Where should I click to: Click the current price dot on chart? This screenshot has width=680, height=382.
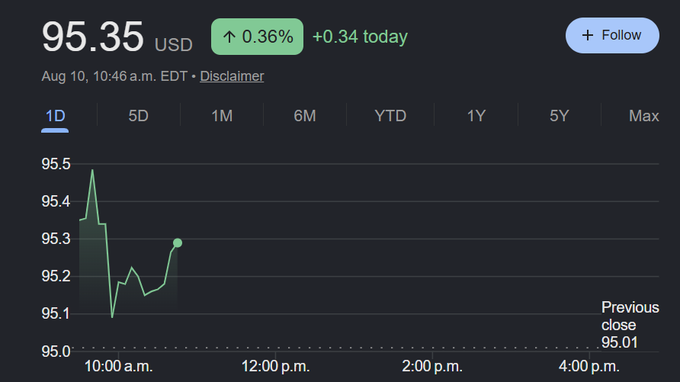pyautogui.click(x=177, y=243)
